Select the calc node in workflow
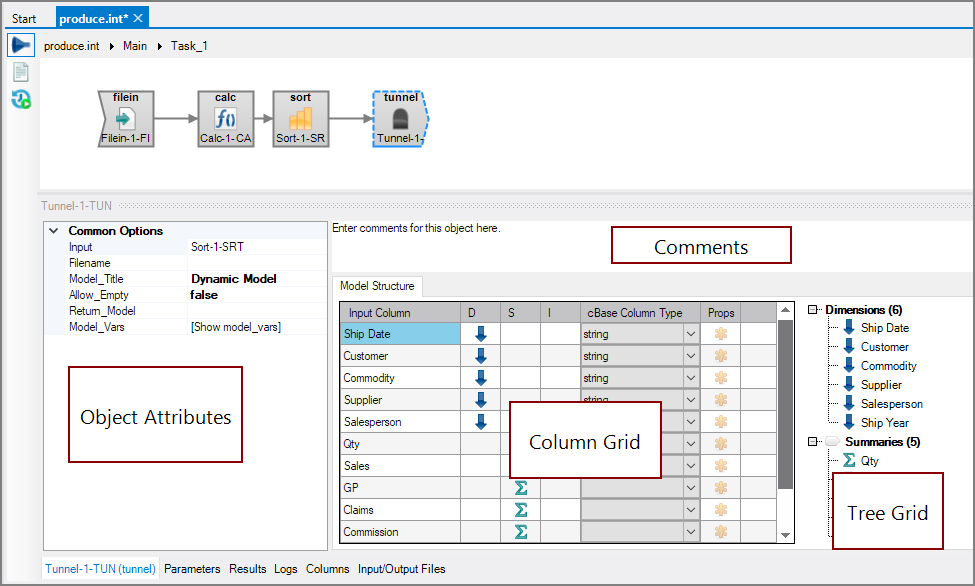The height and width of the screenshot is (586, 975). (x=225, y=119)
